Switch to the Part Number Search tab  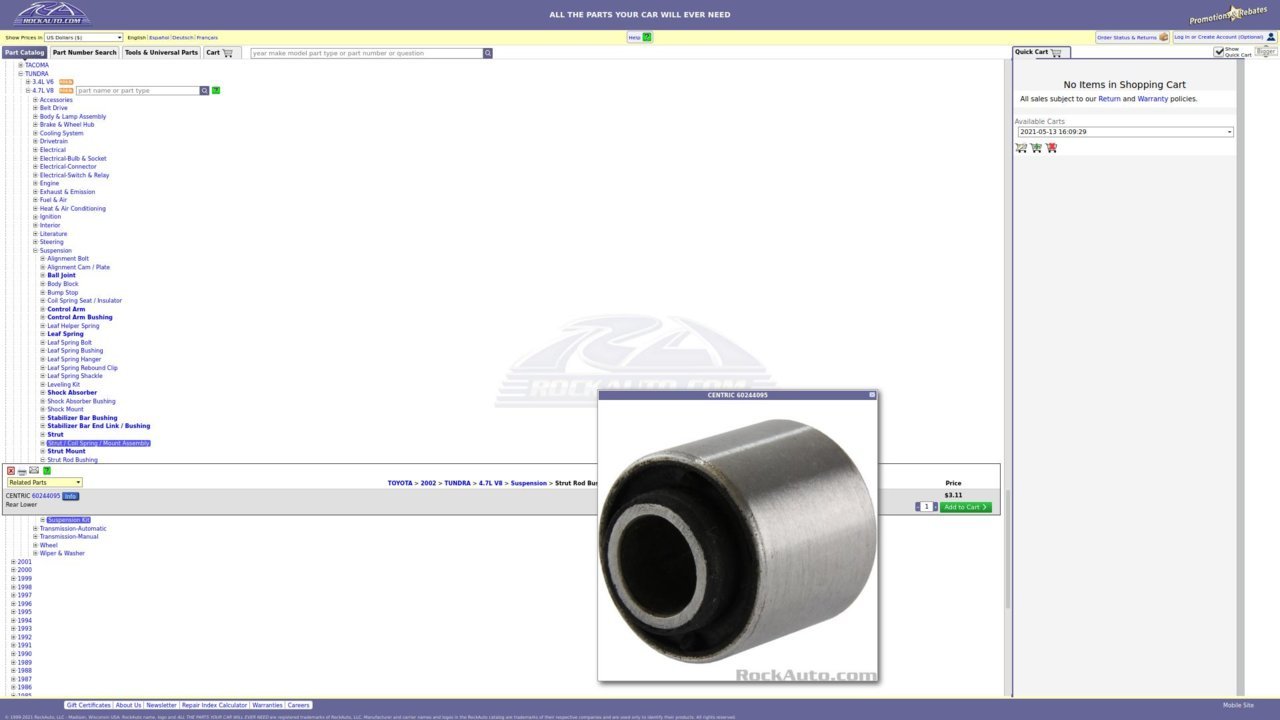[85, 53]
